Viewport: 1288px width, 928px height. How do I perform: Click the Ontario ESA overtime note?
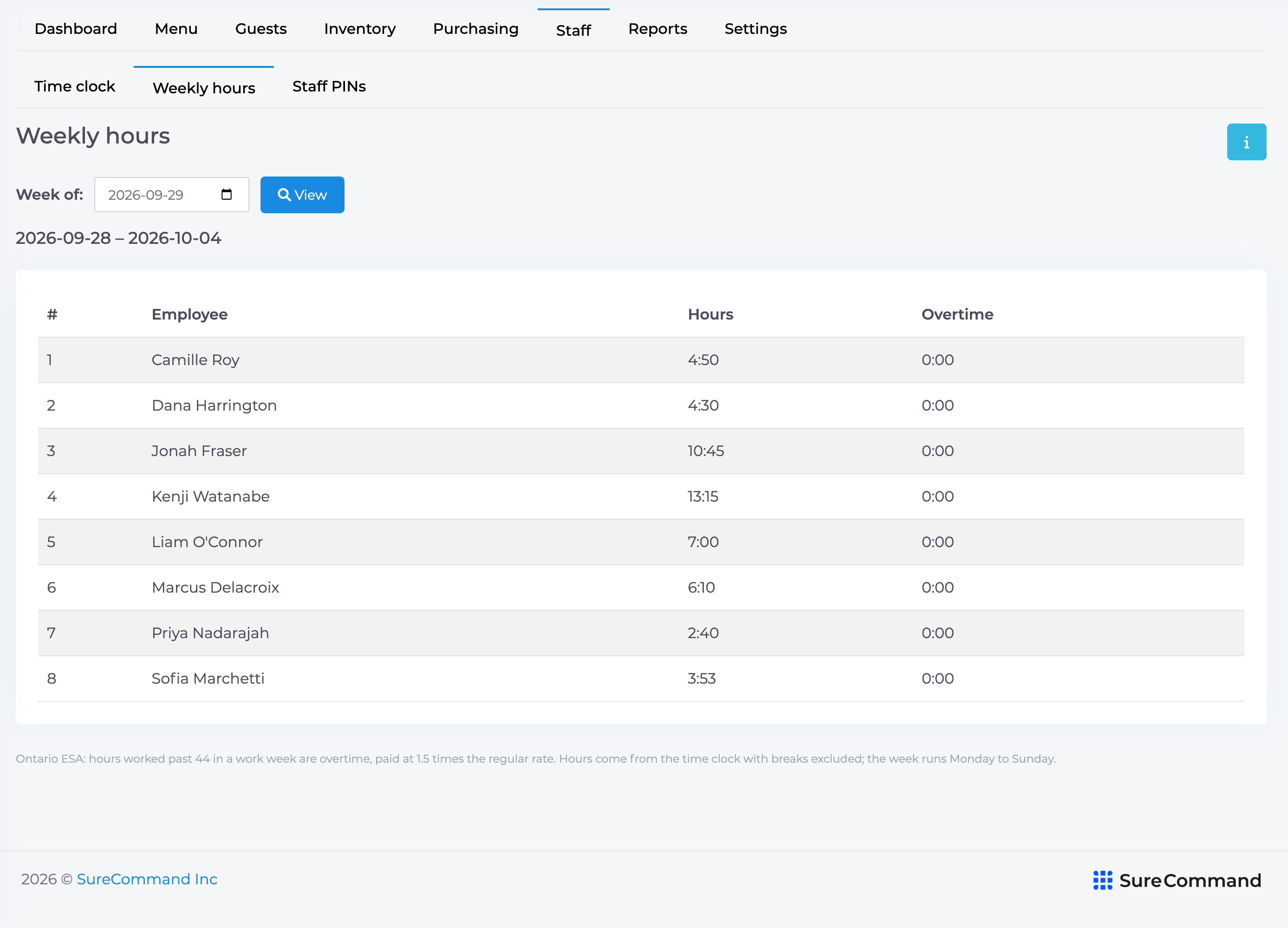click(535, 759)
